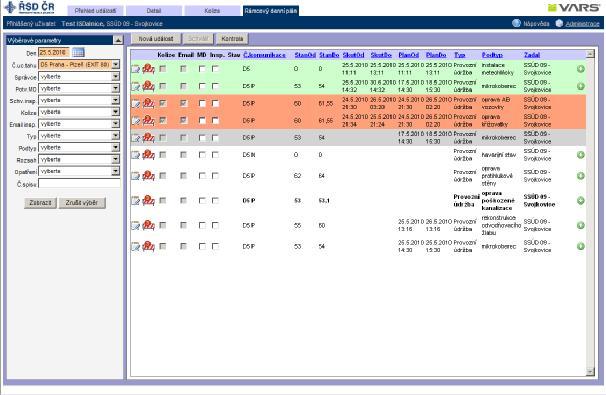Click the table's vertical scrollbar down arrow
The height and width of the screenshot is (395, 606).
point(590,372)
